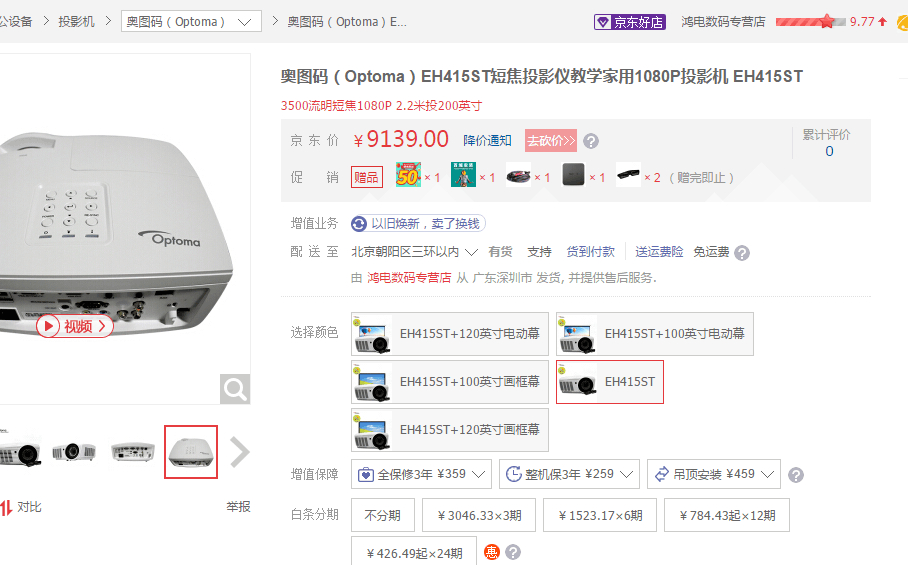The width and height of the screenshot is (908, 565).
Task: View the black box gift icon
Action: pyautogui.click(x=573, y=175)
